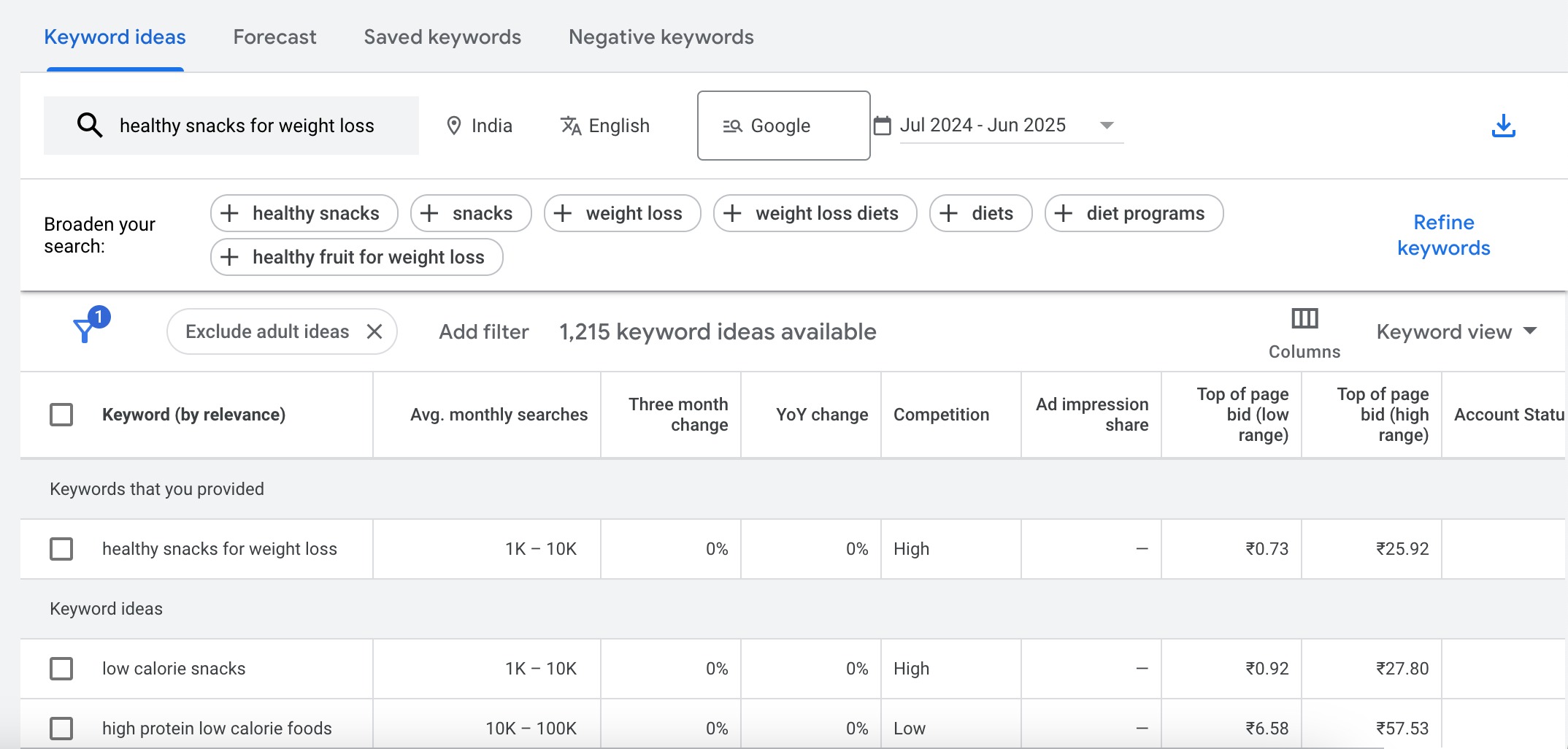Change the English language setting

coord(604,126)
